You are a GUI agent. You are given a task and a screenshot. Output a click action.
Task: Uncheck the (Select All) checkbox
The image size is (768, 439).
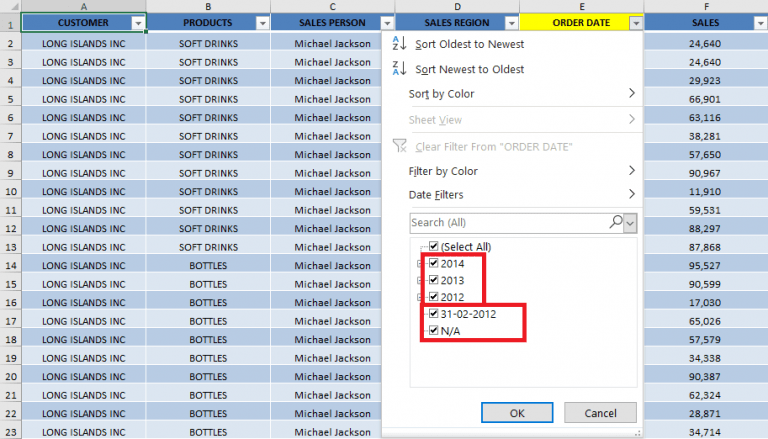[x=433, y=247]
